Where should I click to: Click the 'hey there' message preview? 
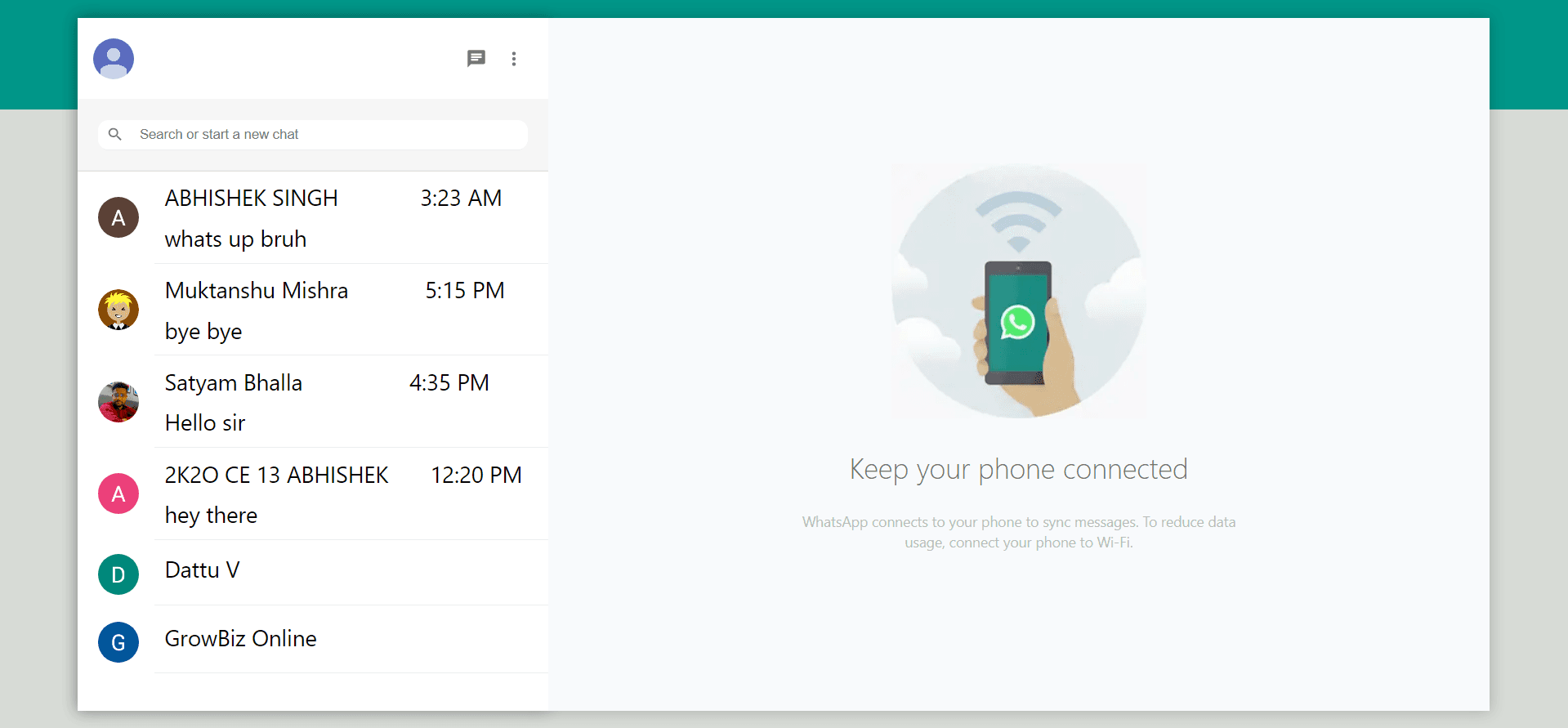point(211,516)
